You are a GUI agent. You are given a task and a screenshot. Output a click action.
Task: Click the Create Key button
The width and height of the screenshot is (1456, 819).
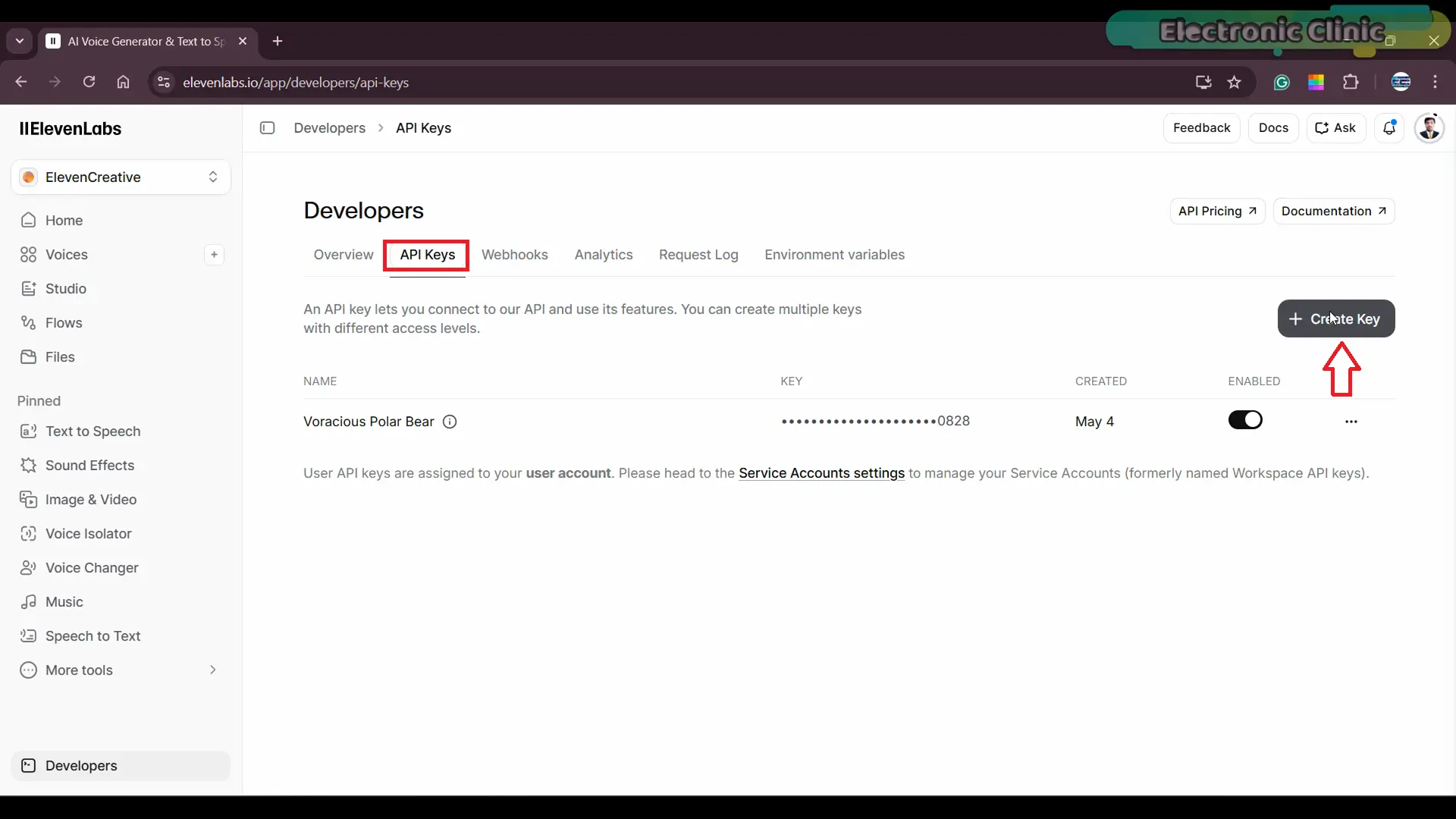tap(1336, 318)
